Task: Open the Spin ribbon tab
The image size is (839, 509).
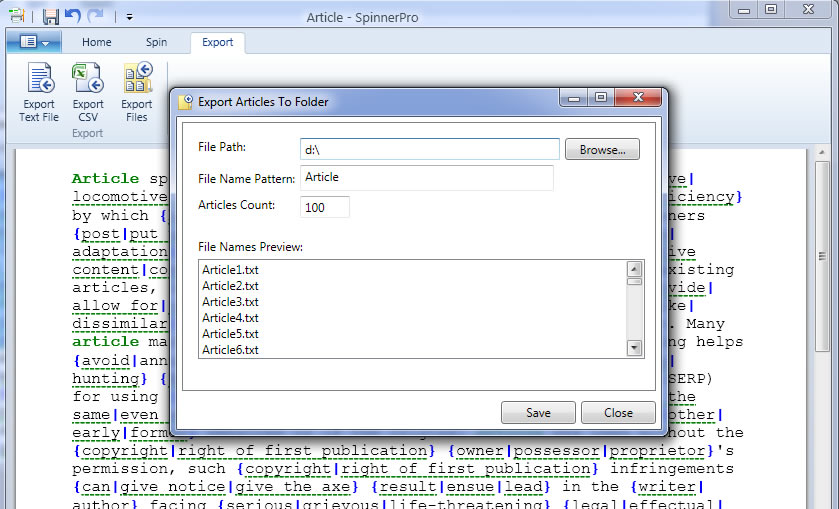Action: click(x=156, y=42)
